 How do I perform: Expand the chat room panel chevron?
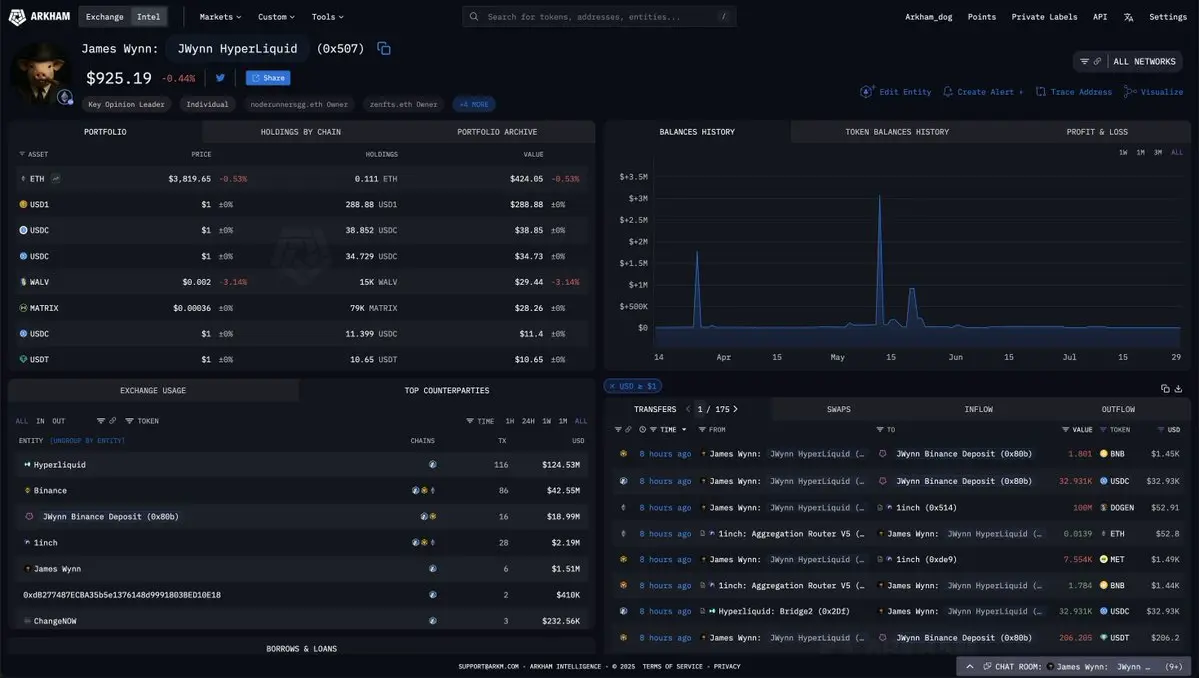pyautogui.click(x=970, y=667)
